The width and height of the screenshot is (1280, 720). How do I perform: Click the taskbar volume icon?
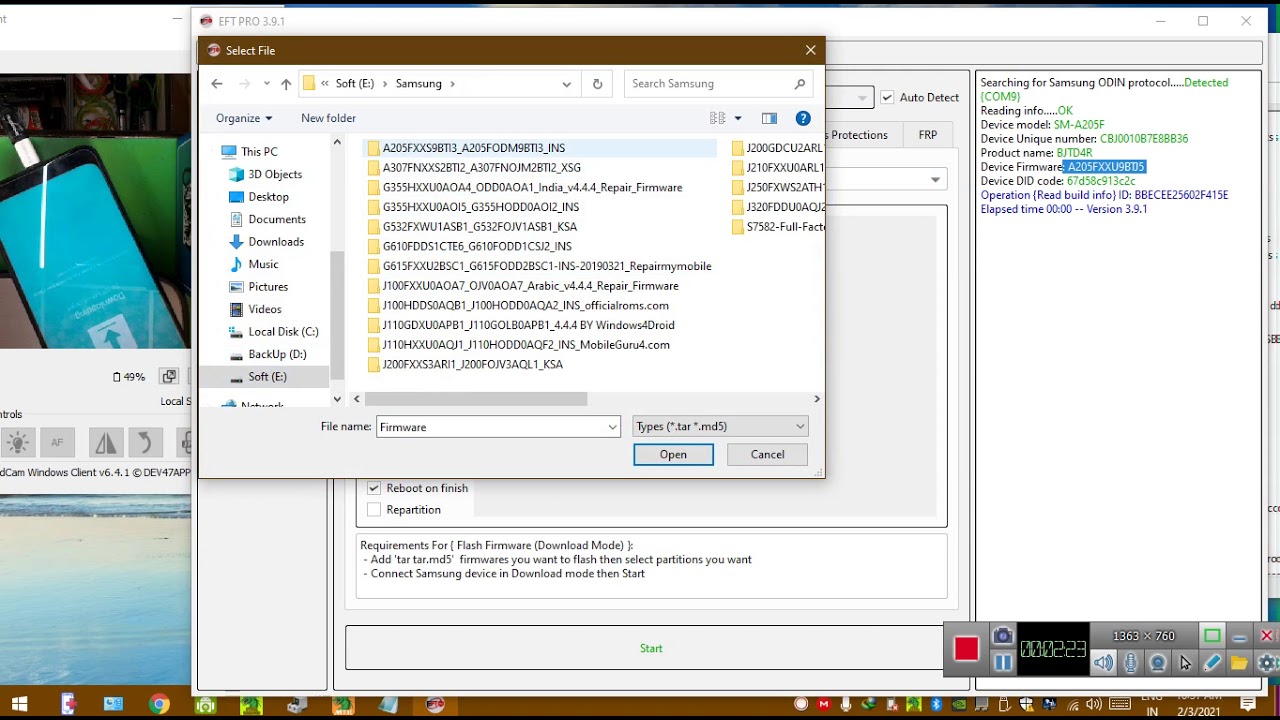[x=1092, y=705]
